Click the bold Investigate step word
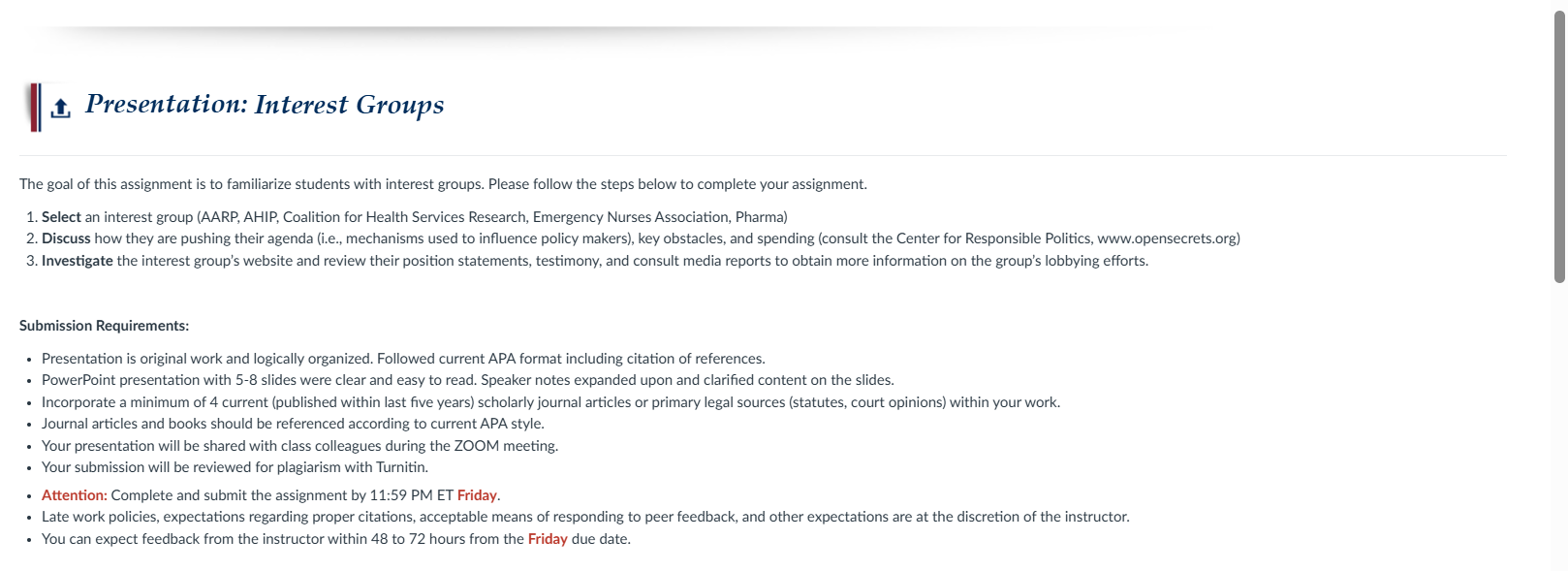 coord(78,261)
